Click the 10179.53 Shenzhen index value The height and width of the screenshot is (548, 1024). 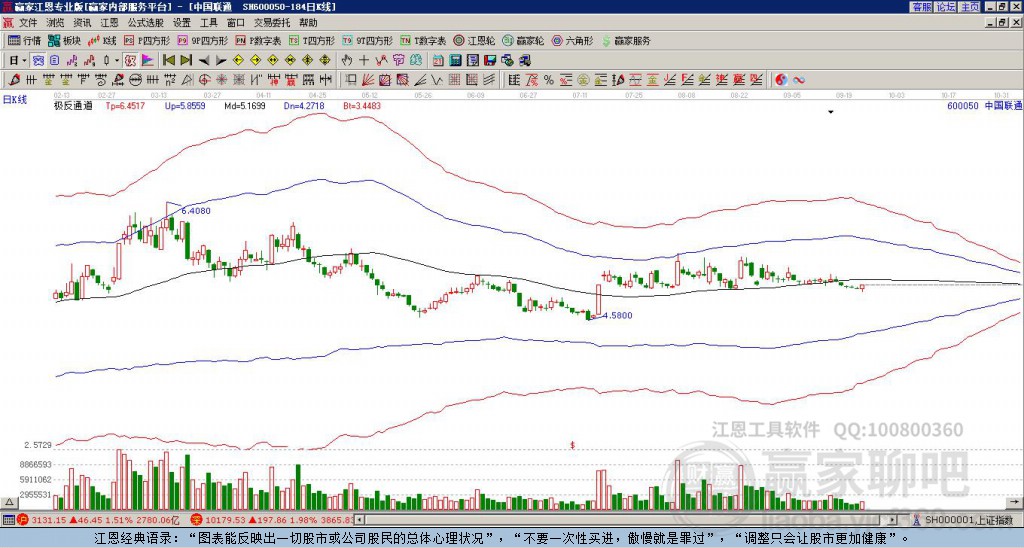[225, 520]
